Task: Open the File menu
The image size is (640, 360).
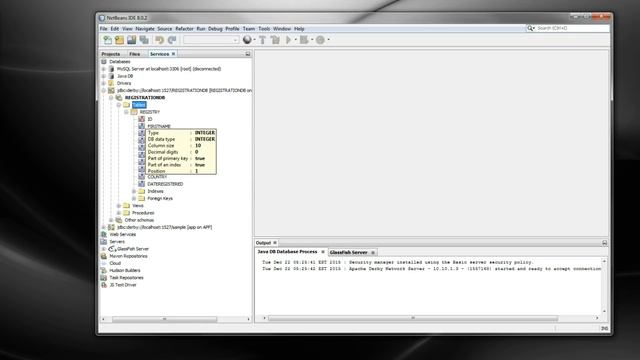Action: (104, 29)
